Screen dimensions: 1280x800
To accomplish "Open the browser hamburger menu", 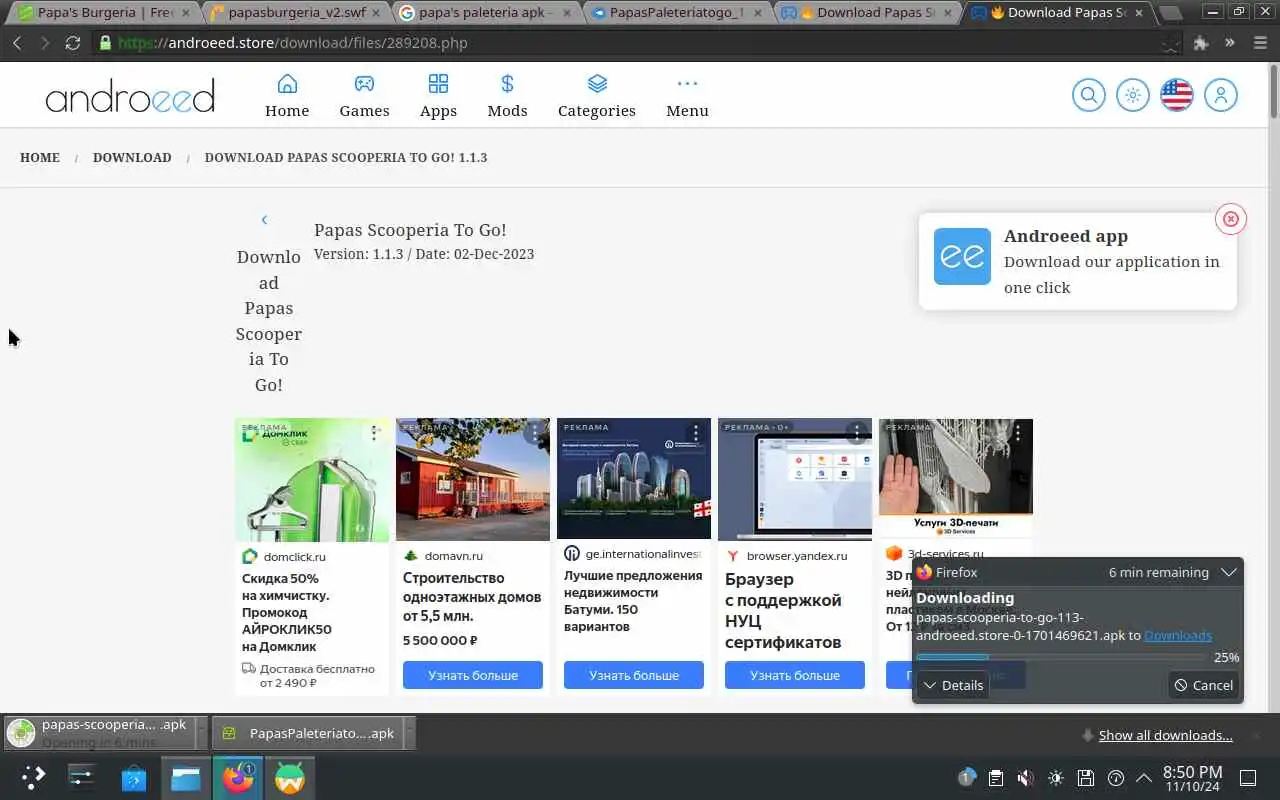I will click(x=1258, y=43).
